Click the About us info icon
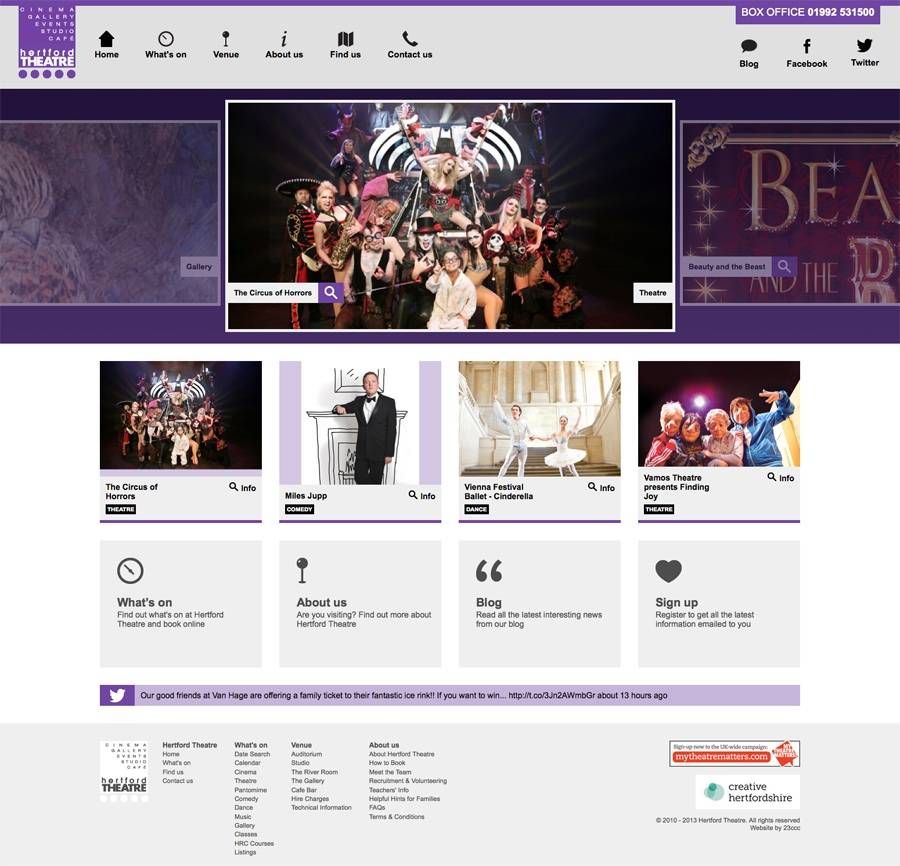 click(284, 38)
